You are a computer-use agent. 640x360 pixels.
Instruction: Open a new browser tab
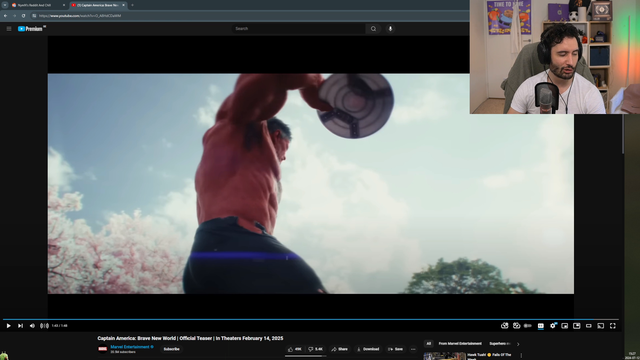coord(132,5)
